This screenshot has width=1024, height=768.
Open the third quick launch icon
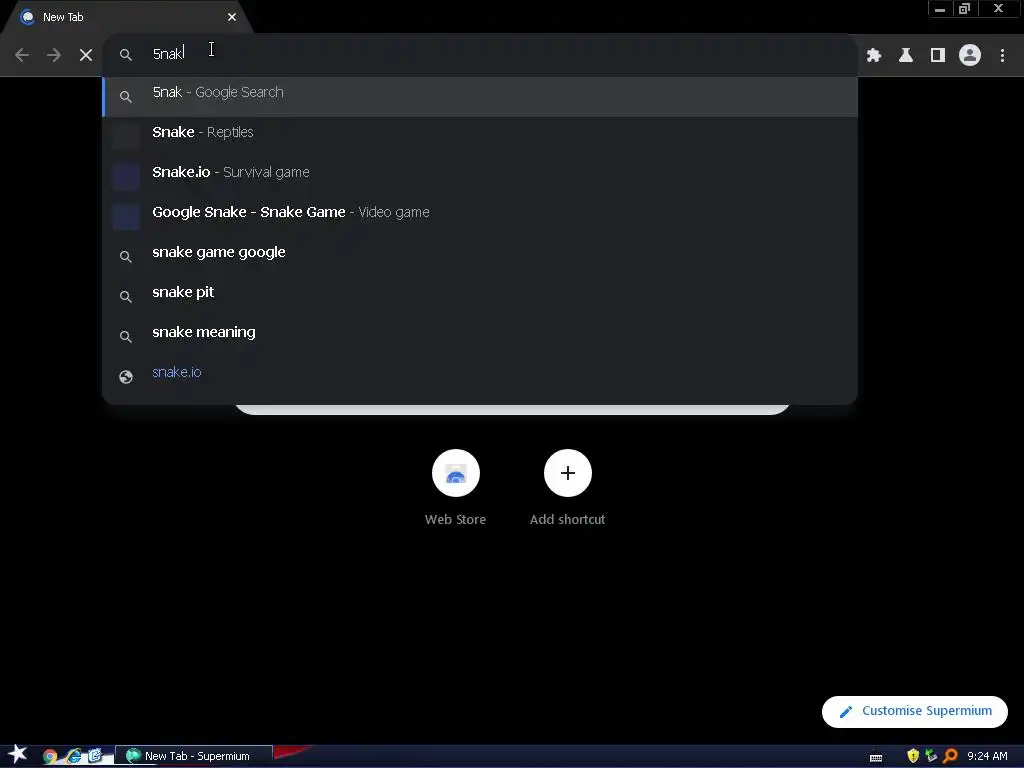click(x=95, y=756)
